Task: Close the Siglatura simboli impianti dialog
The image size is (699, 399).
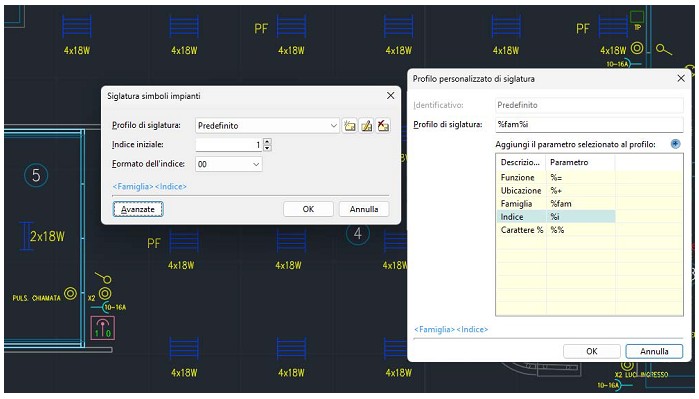Action: [391, 95]
